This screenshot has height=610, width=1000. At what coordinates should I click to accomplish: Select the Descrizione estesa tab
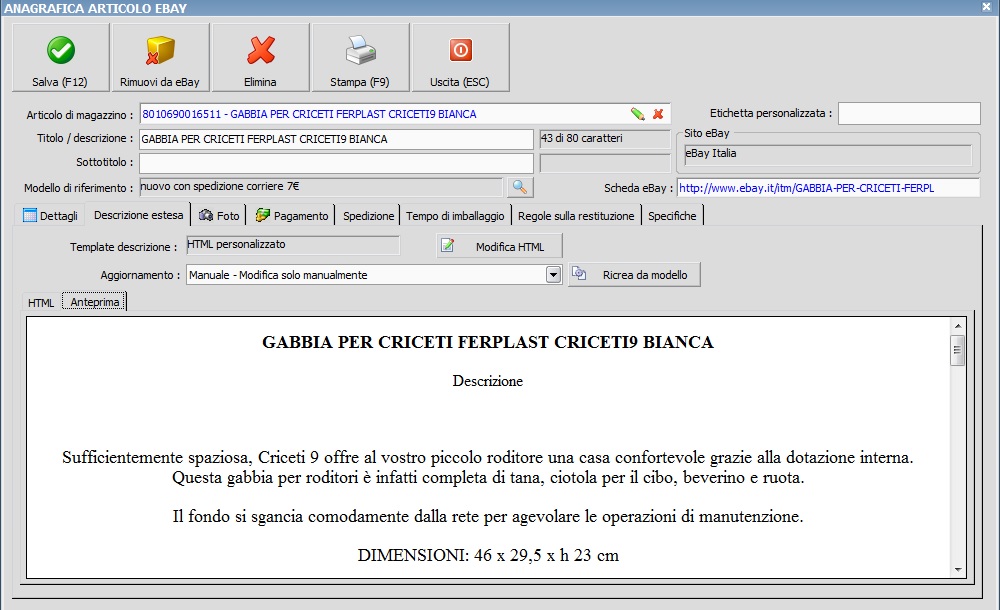[138, 215]
